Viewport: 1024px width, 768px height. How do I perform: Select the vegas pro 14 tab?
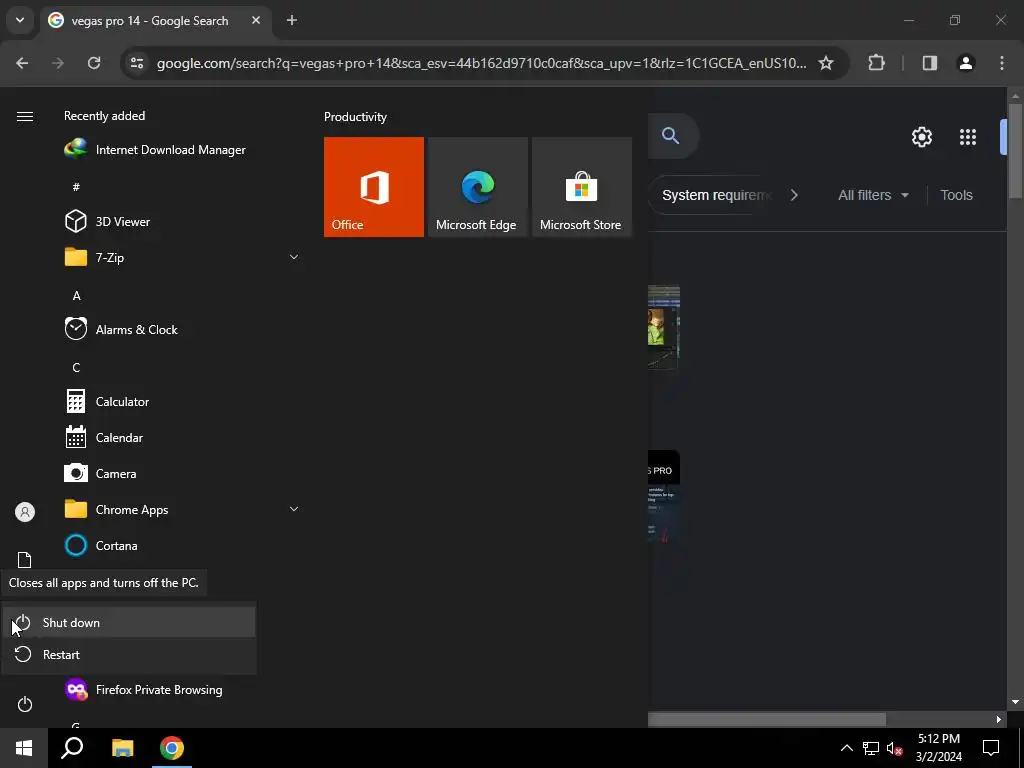150,21
